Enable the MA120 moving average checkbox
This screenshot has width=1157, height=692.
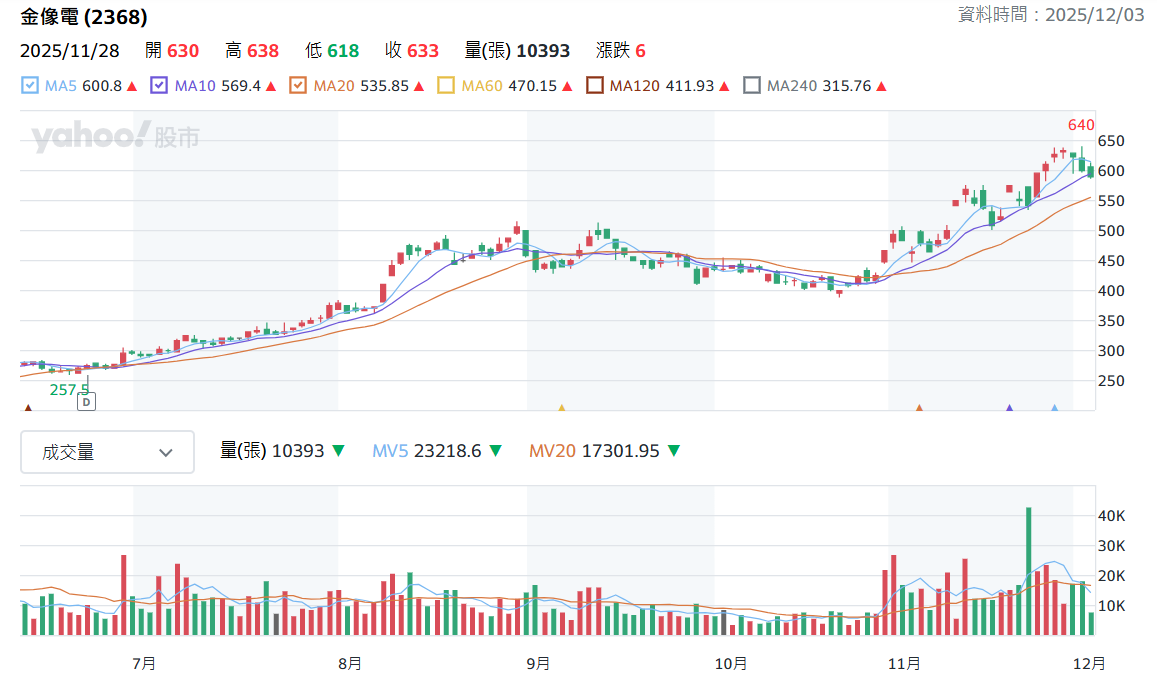595,86
